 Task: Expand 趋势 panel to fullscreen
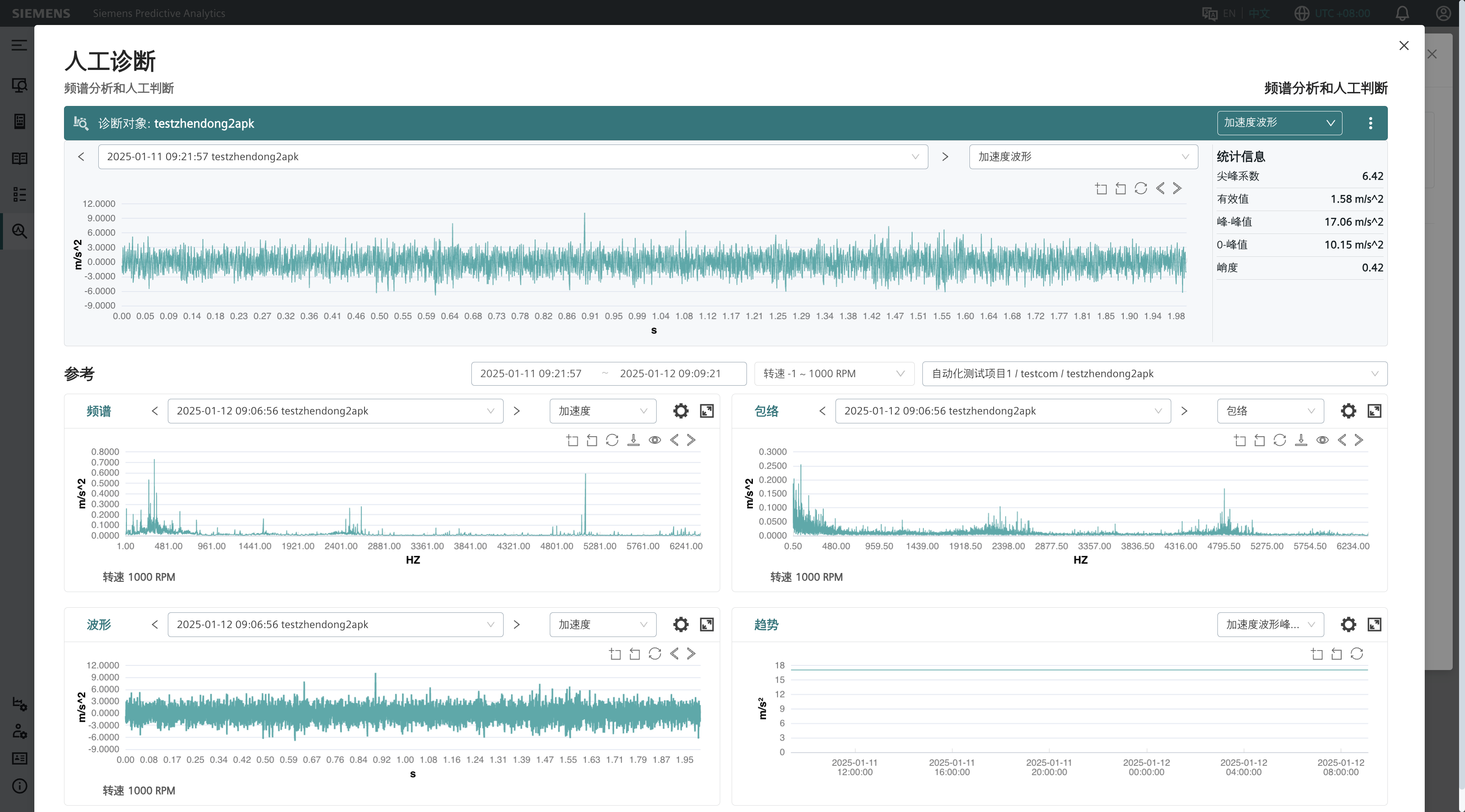1374,624
